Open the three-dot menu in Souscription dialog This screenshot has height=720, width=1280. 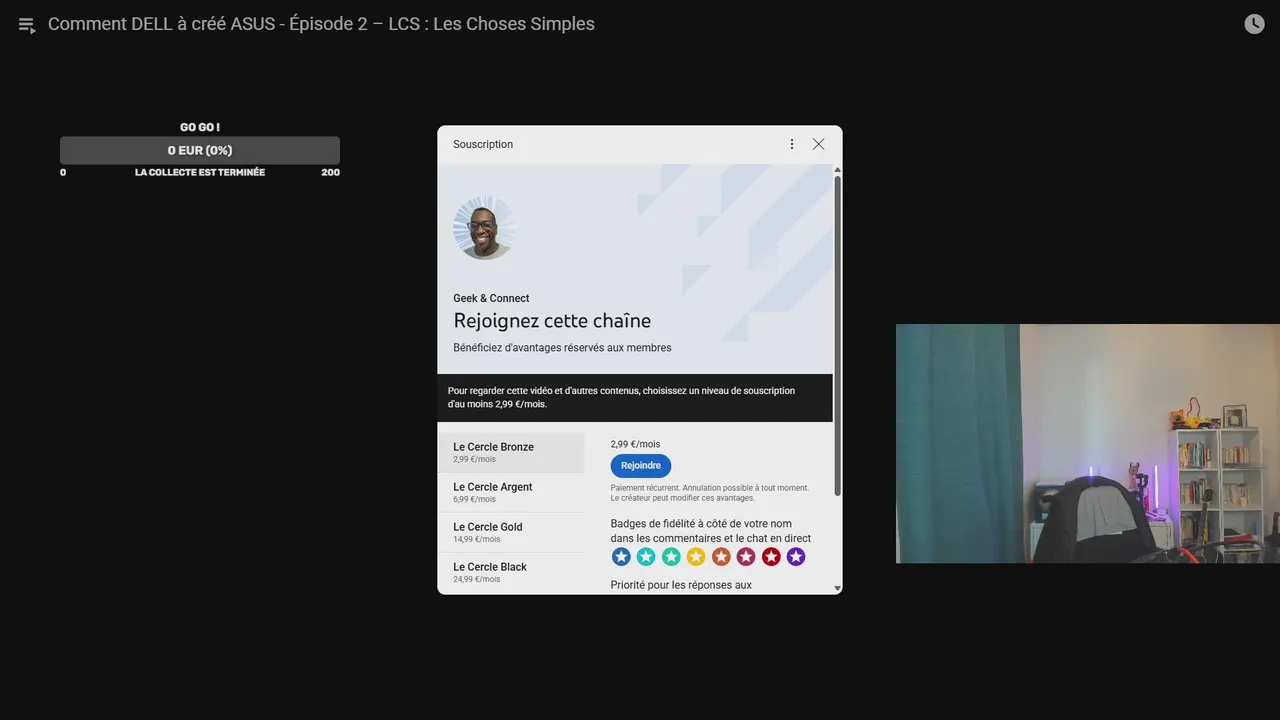[792, 144]
